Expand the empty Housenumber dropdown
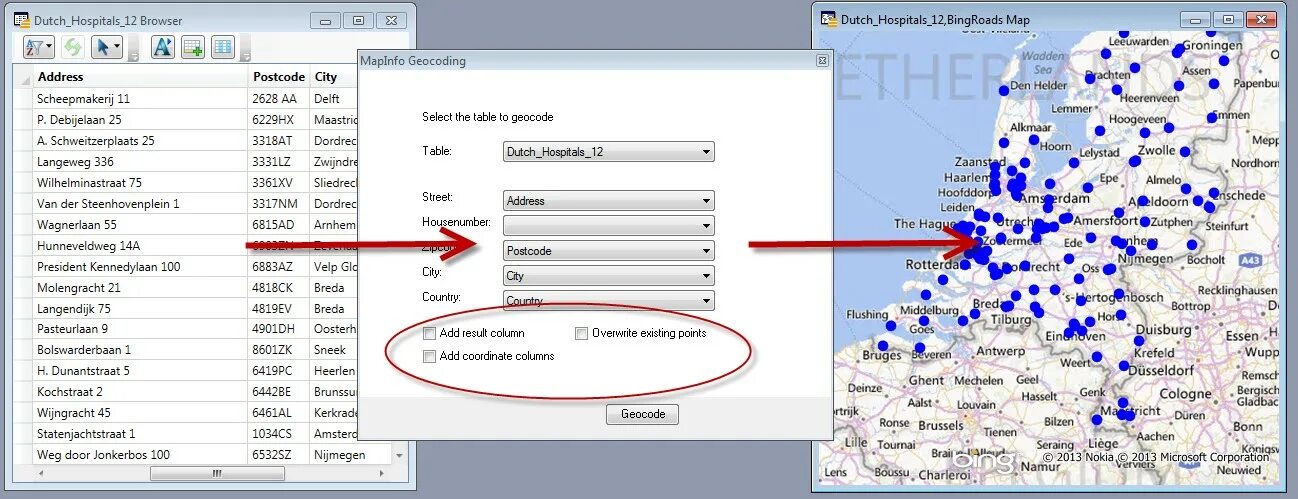Viewport: 1298px width, 499px height. click(608, 226)
